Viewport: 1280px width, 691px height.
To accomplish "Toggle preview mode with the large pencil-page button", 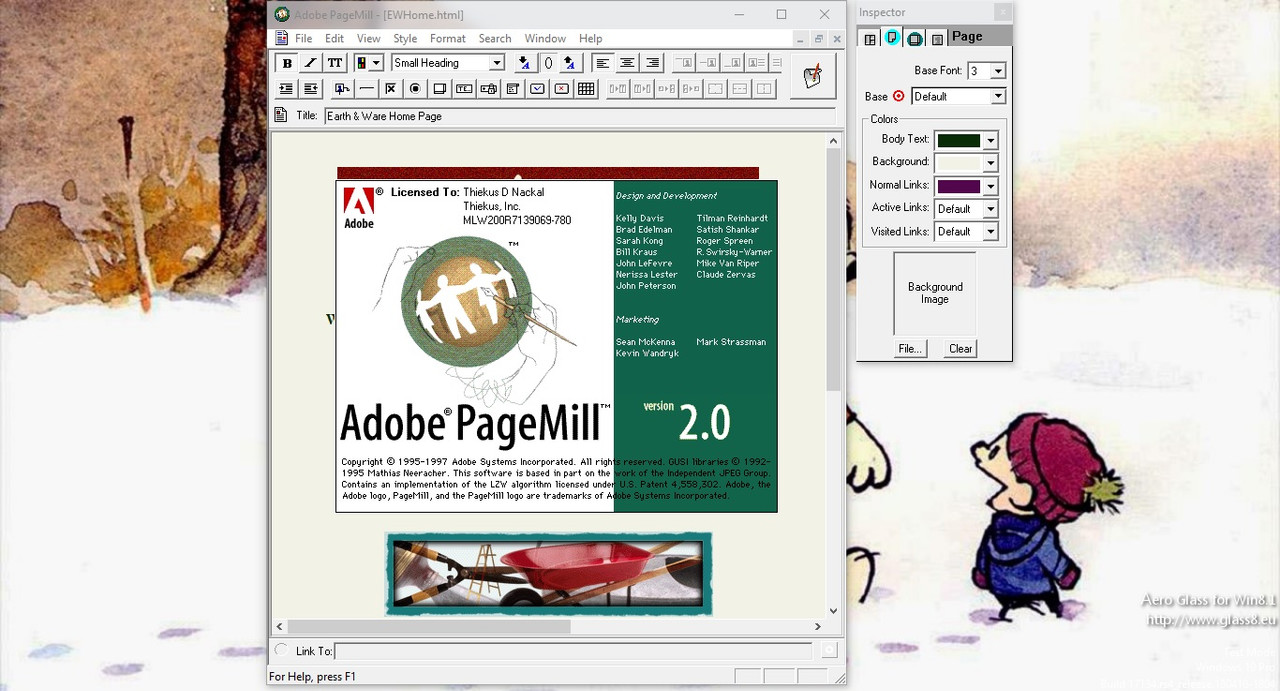I will pos(813,76).
